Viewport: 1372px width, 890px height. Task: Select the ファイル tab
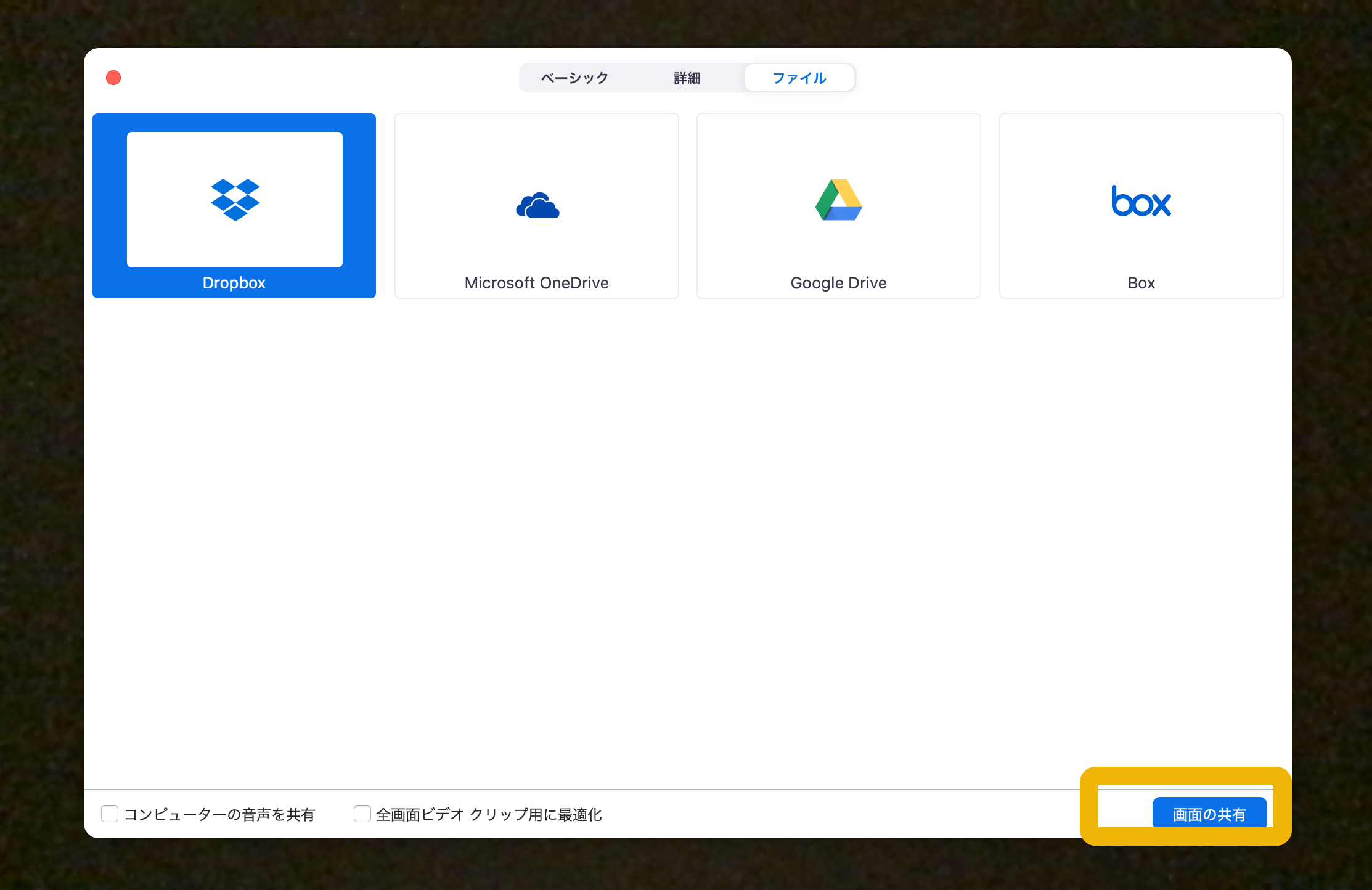[799, 78]
